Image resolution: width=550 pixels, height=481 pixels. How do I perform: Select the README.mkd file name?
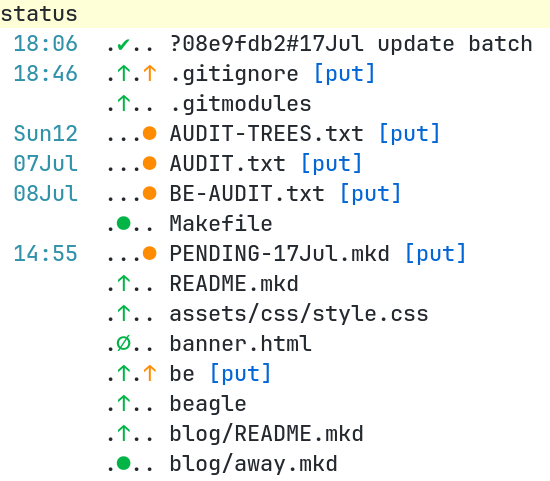click(x=234, y=283)
